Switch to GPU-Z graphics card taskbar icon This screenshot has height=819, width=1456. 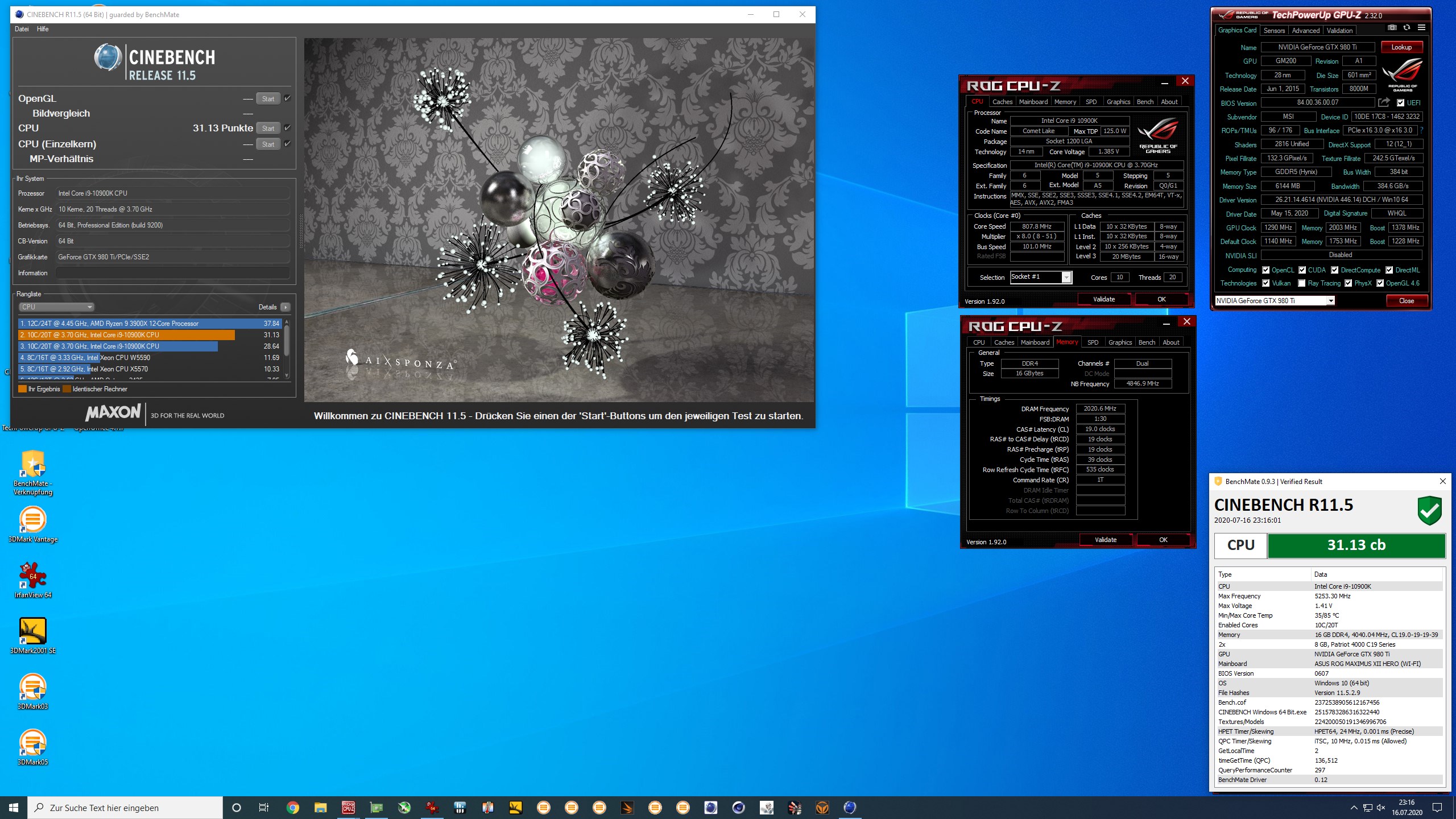[x=377, y=808]
